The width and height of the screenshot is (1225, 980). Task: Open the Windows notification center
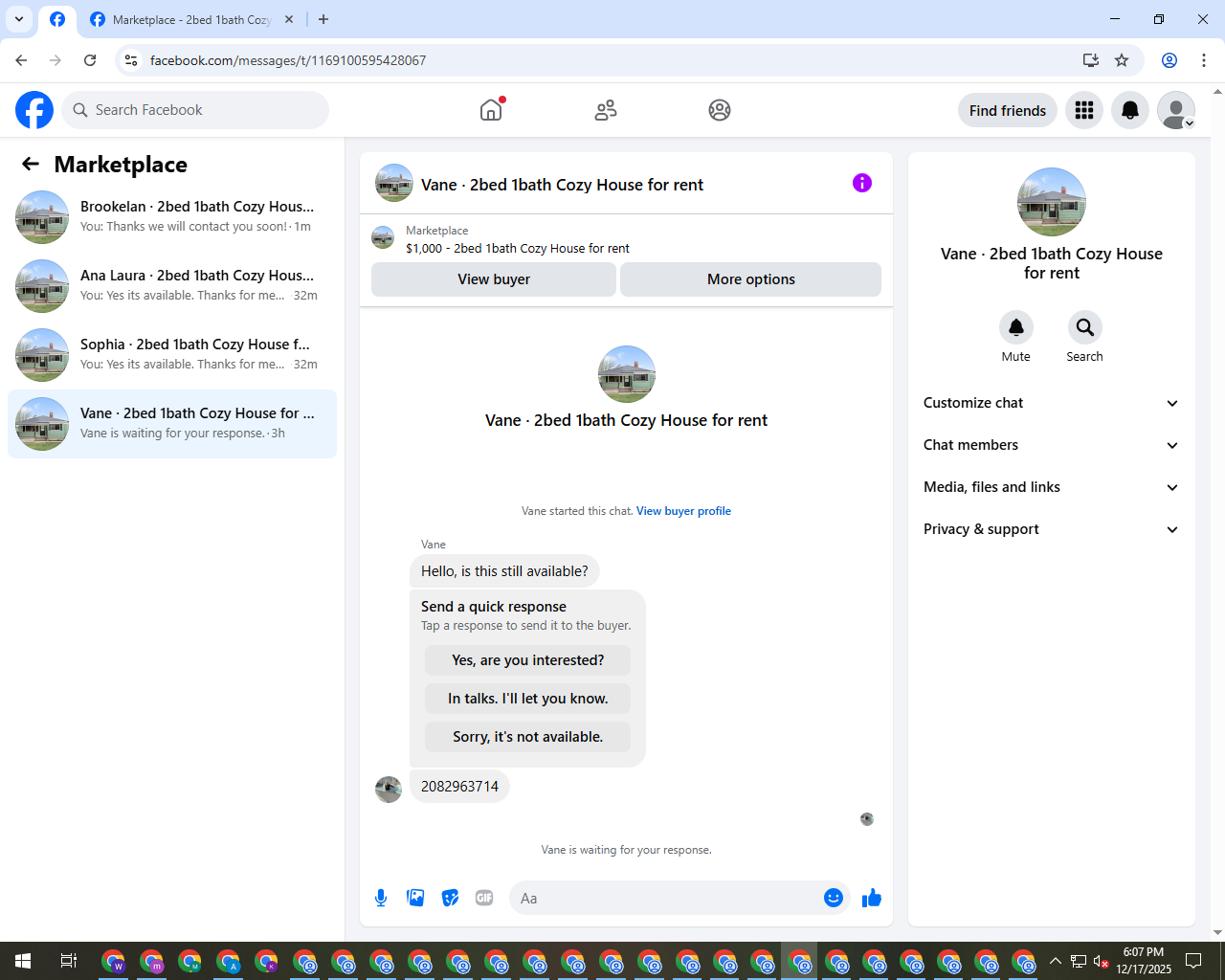click(1193, 961)
